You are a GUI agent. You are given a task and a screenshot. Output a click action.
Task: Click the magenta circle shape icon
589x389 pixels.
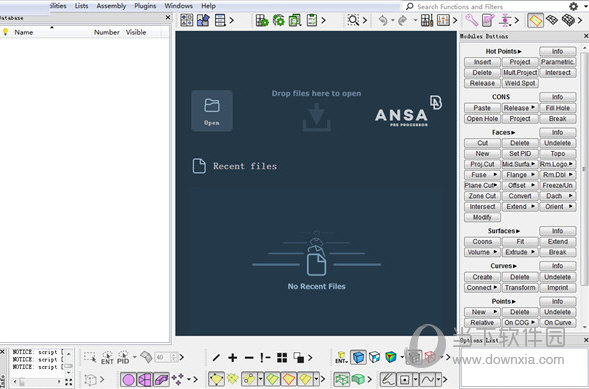(x=128, y=379)
